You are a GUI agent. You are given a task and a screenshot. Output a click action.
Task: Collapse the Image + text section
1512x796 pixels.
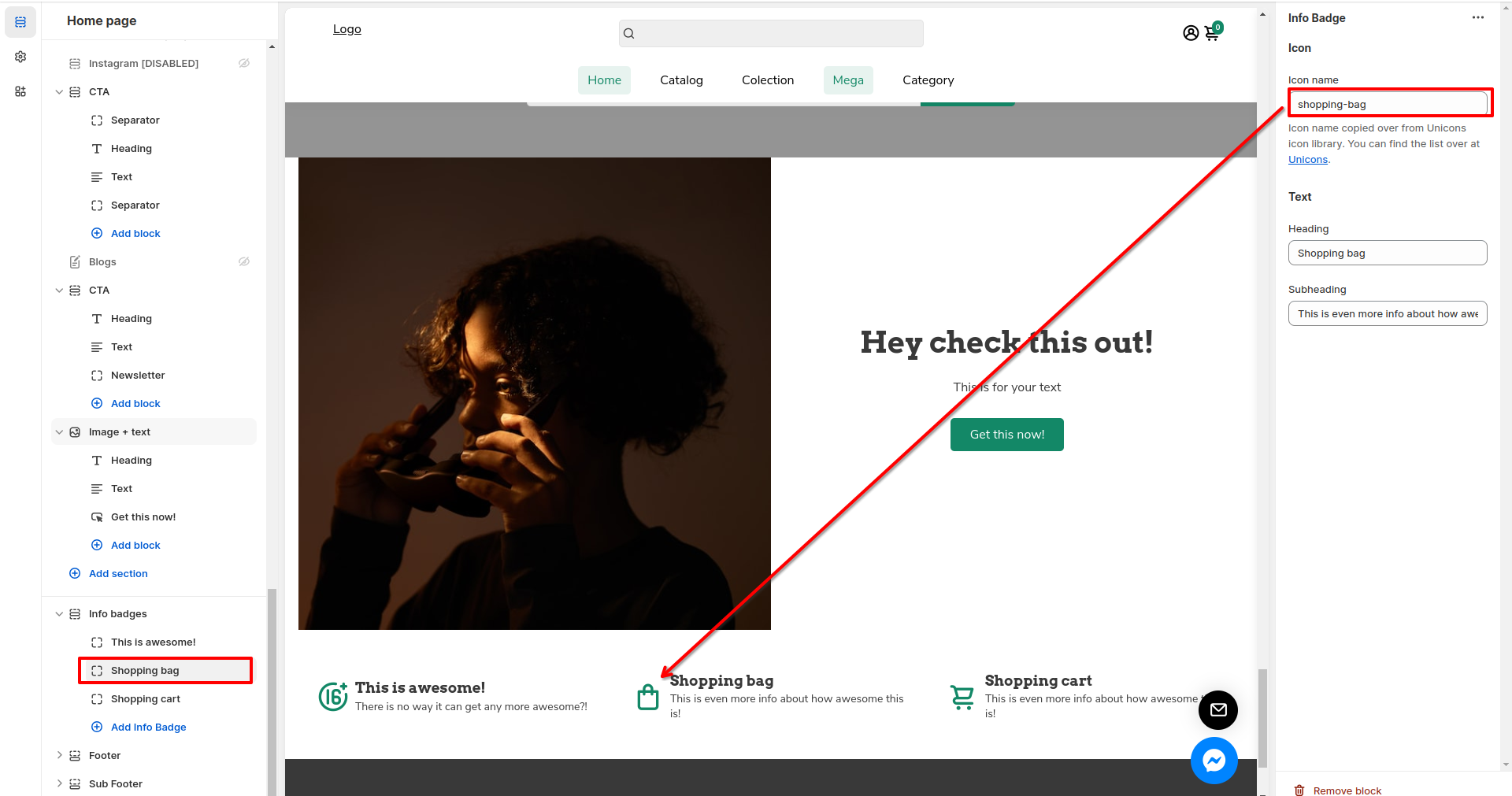point(59,432)
